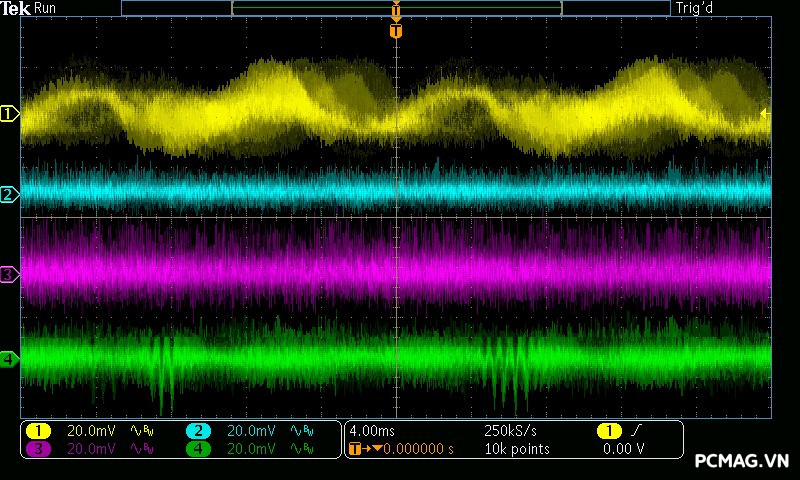Click the orange trigger position T marker

click(396, 31)
